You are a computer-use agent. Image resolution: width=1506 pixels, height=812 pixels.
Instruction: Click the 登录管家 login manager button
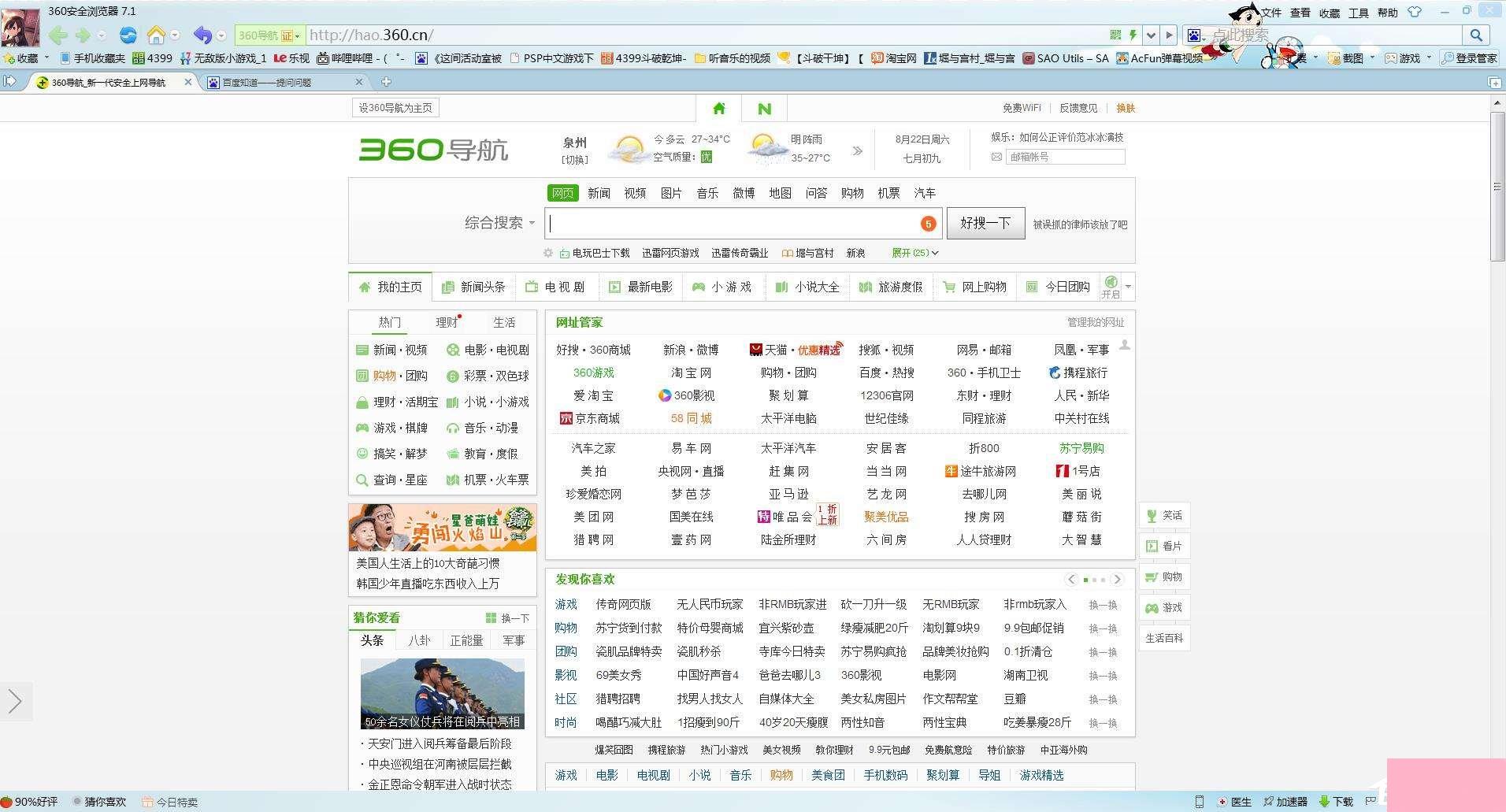(1470, 58)
